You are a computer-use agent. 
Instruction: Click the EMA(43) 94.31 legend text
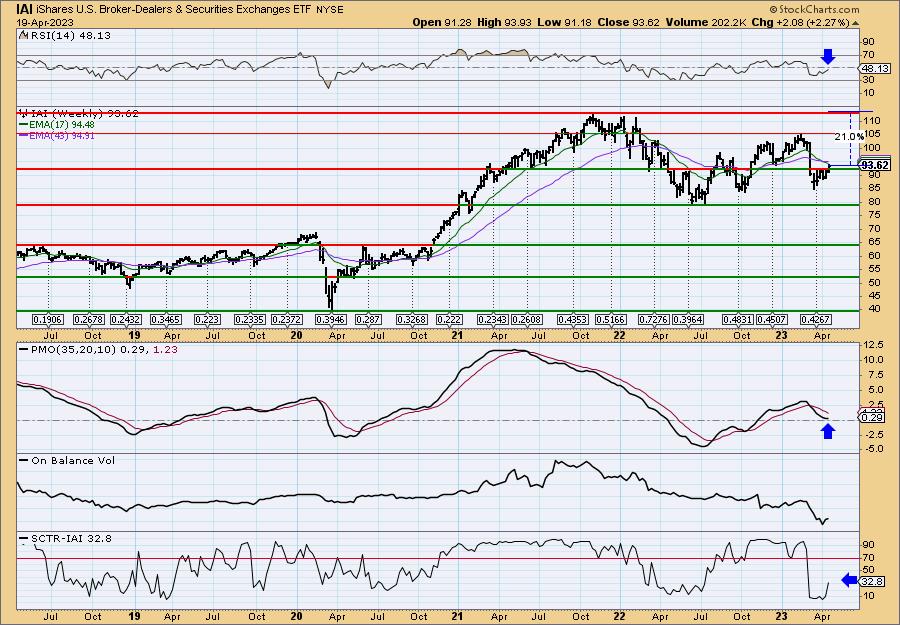tap(61, 136)
